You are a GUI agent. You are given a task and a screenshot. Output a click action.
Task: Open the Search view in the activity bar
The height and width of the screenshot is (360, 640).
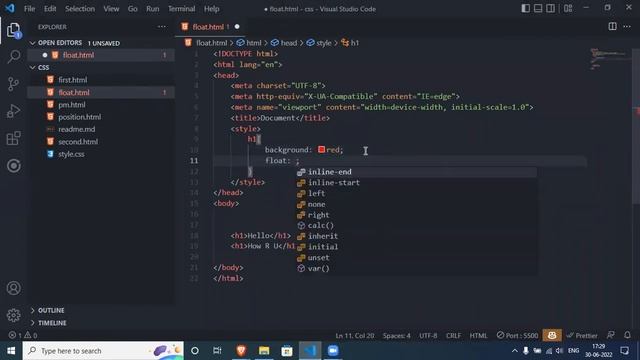(x=13, y=57)
